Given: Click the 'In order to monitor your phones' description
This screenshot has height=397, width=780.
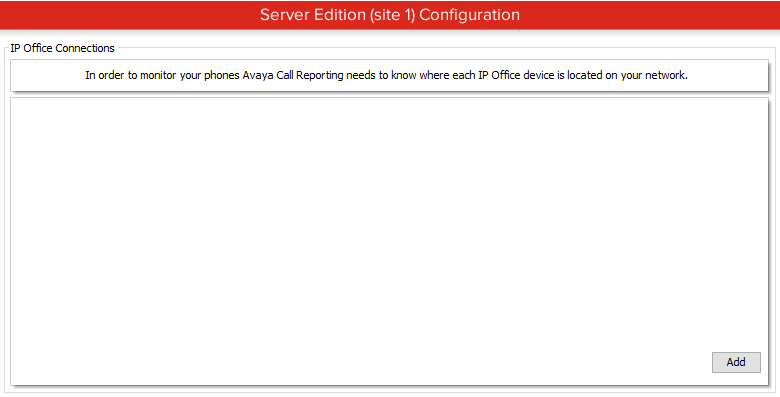Looking at the screenshot, I should click(386, 75).
